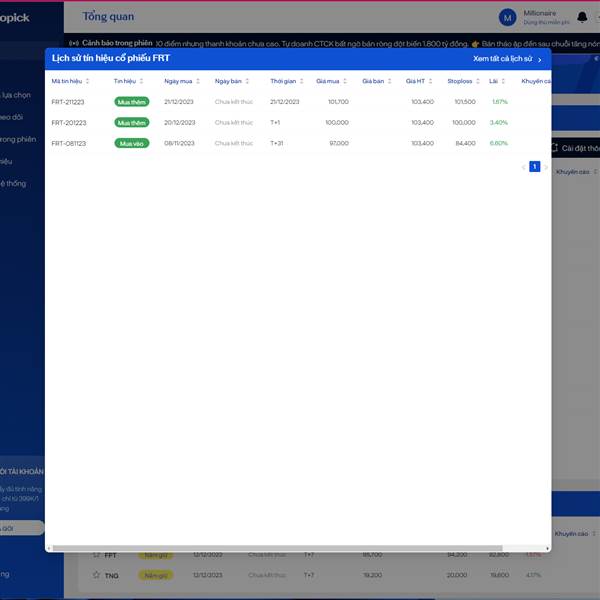600x600 pixels.
Task: Click profit value 1.67%
Action: pos(500,102)
